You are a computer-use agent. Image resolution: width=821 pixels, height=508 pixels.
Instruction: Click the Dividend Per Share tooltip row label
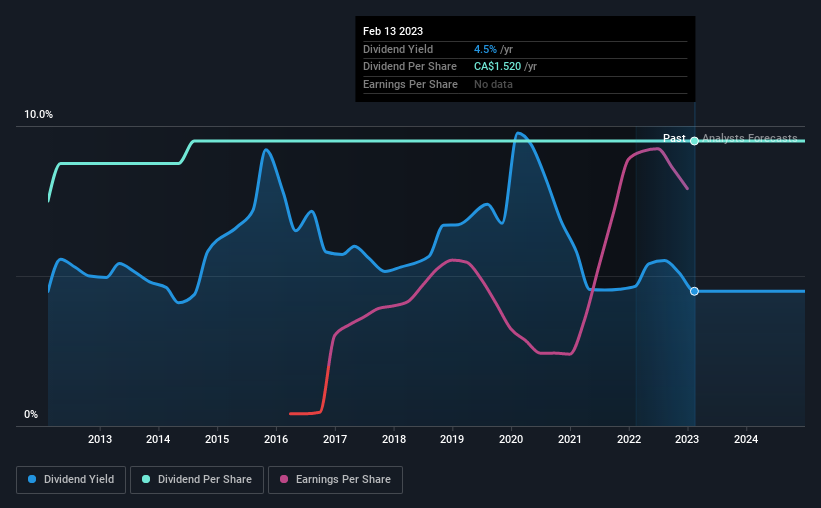pos(410,67)
